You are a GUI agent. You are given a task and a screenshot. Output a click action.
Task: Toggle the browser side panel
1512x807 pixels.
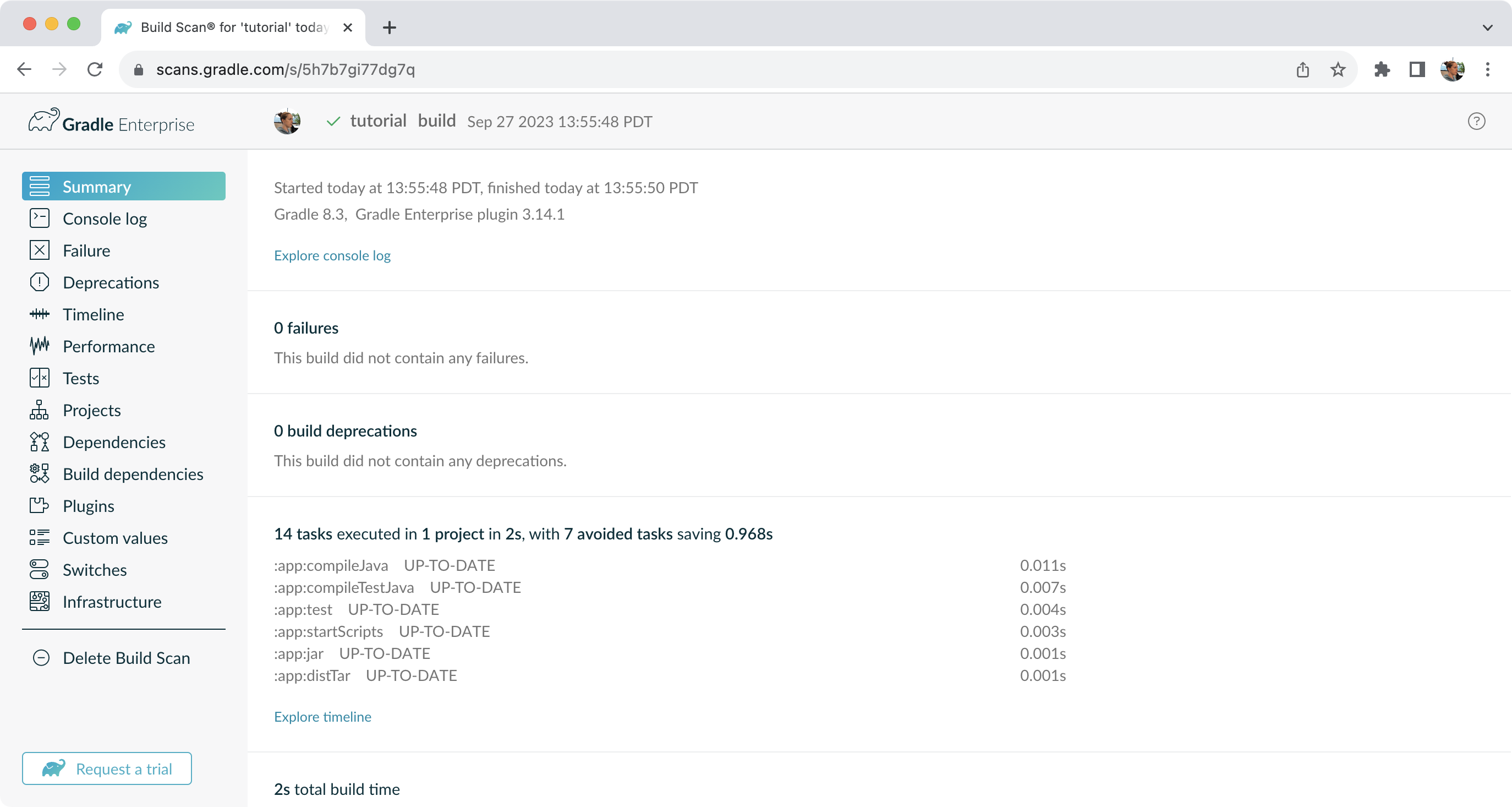coord(1416,69)
